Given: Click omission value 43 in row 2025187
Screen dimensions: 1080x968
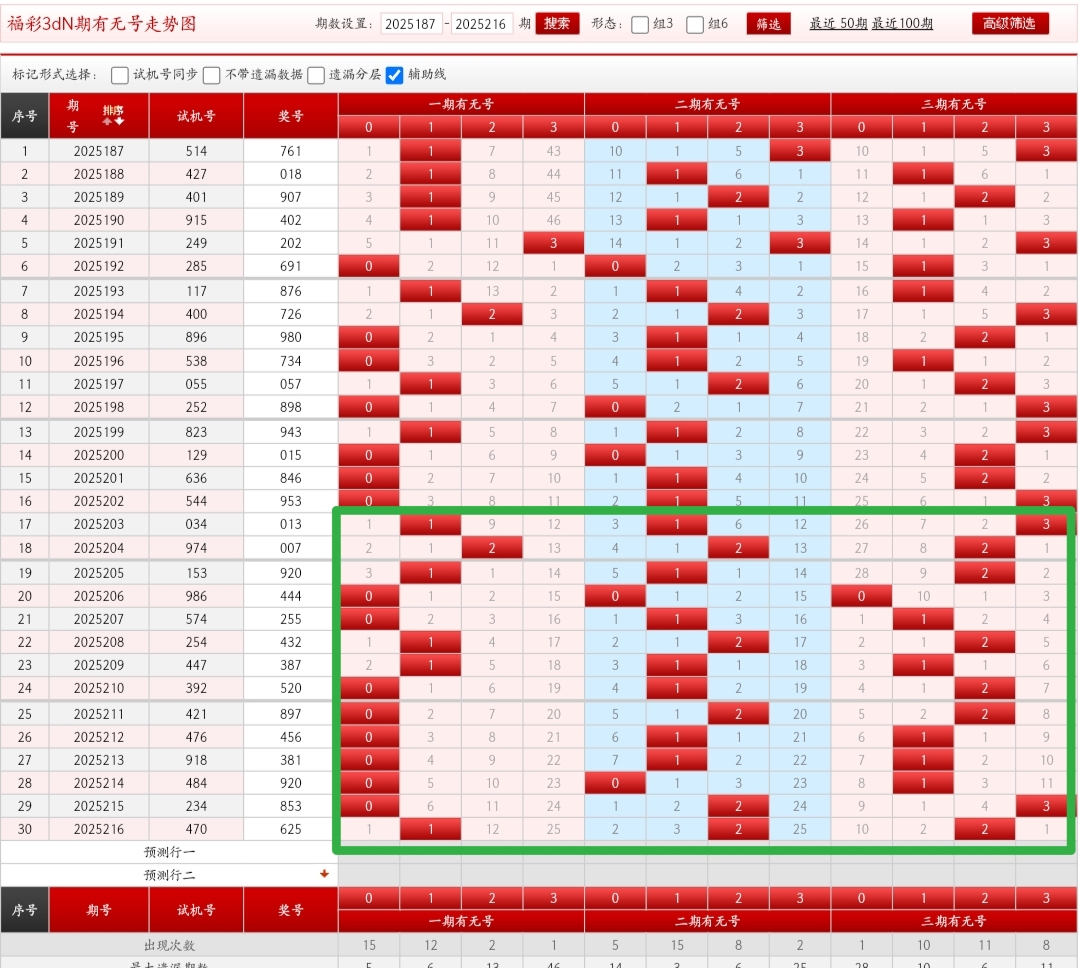Looking at the screenshot, I should click(x=554, y=151).
